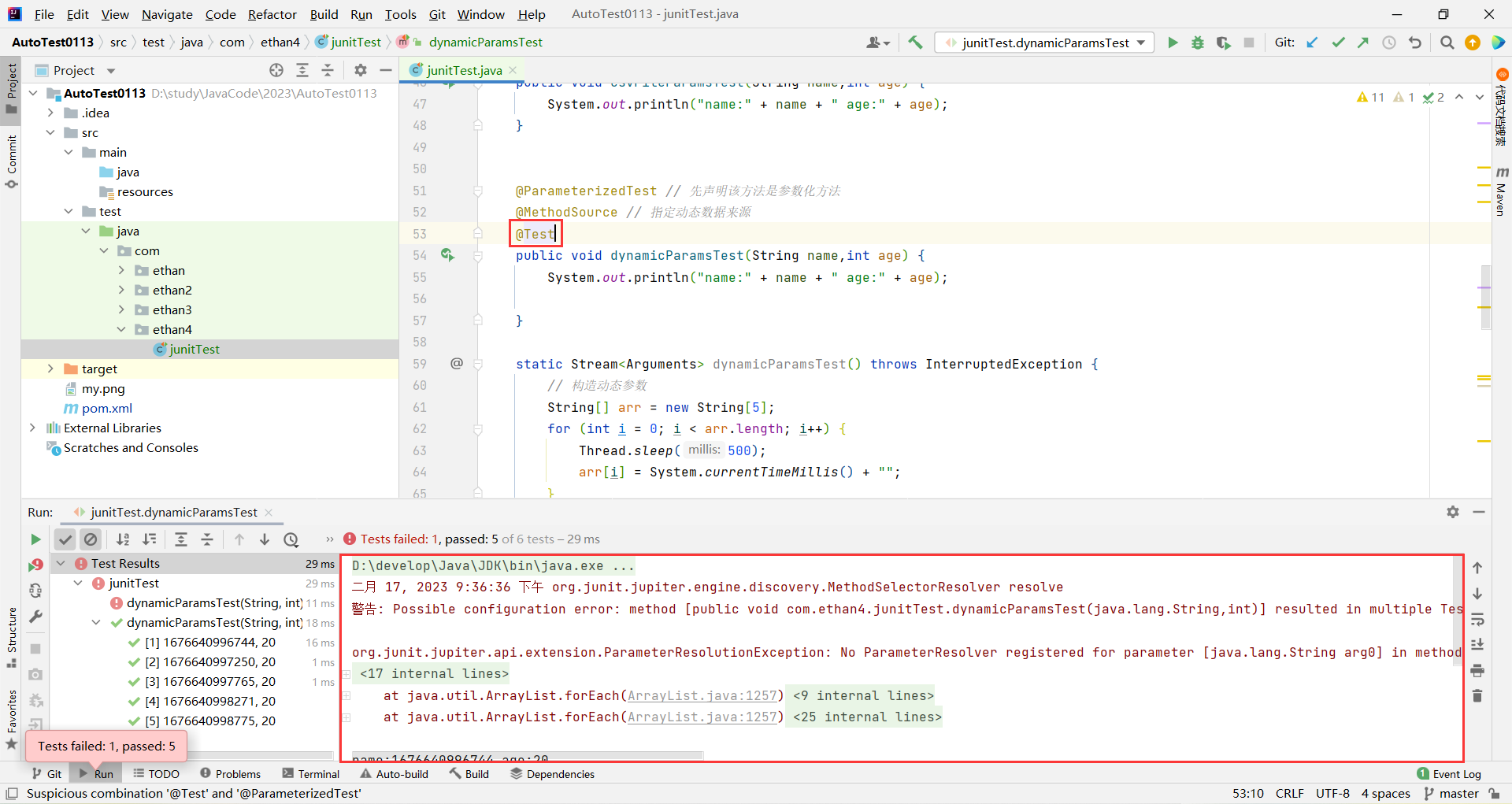Toggle Show Passed tests checkmark button
Screen dimensions: 1512x804
click(x=65, y=539)
